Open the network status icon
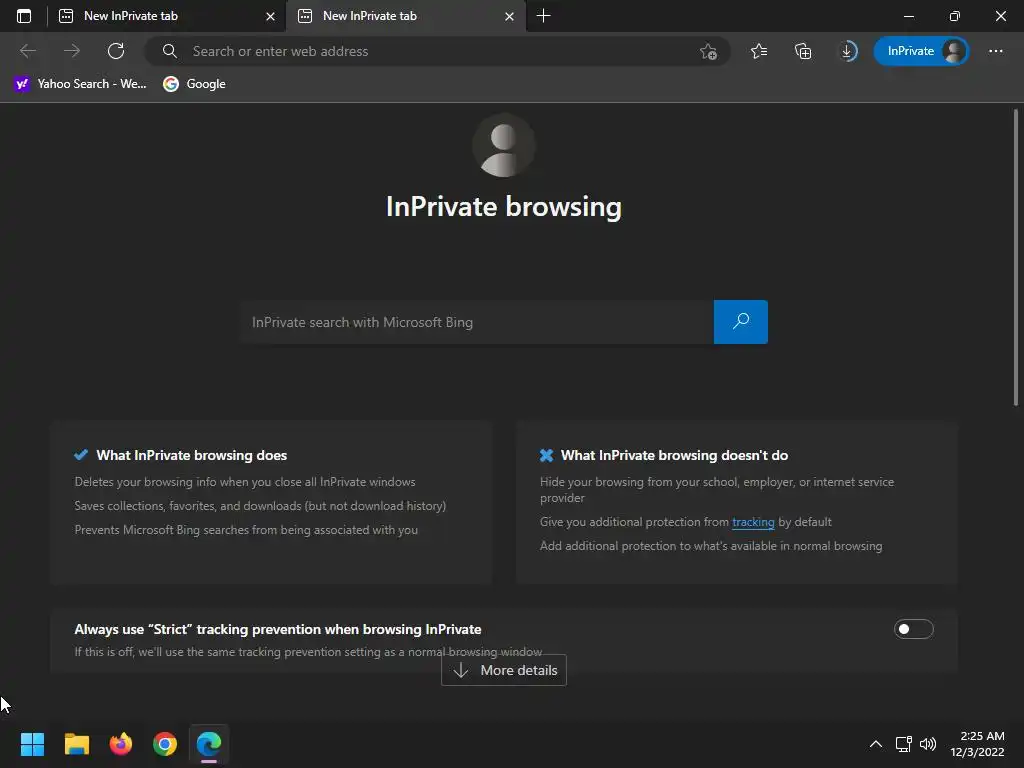The image size is (1024, 768). point(904,744)
